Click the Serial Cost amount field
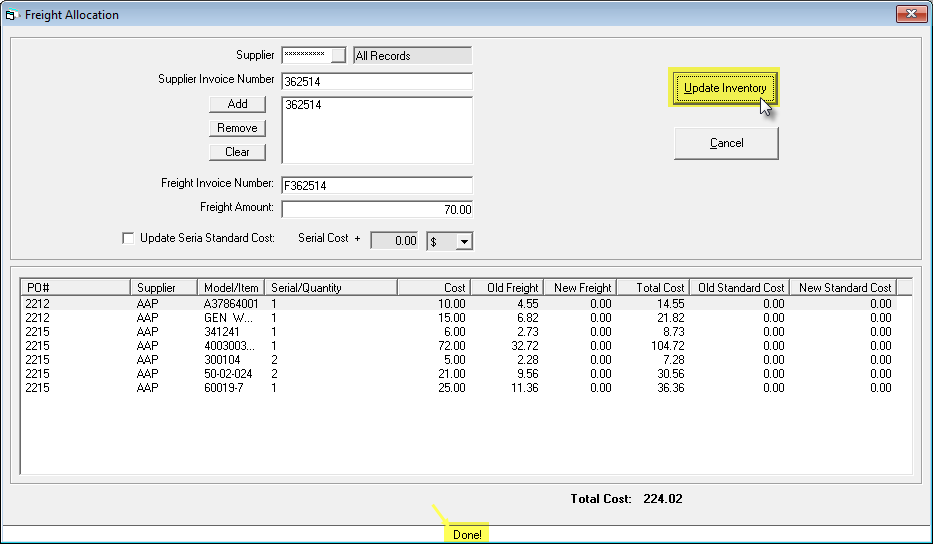This screenshot has height=544, width=933. point(395,241)
